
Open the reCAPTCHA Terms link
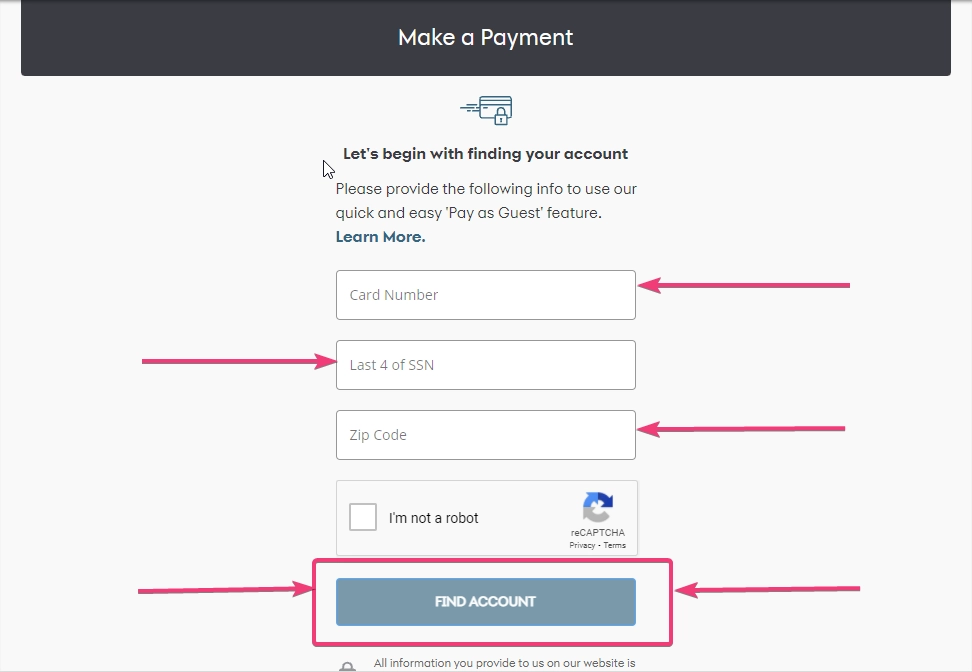[614, 546]
